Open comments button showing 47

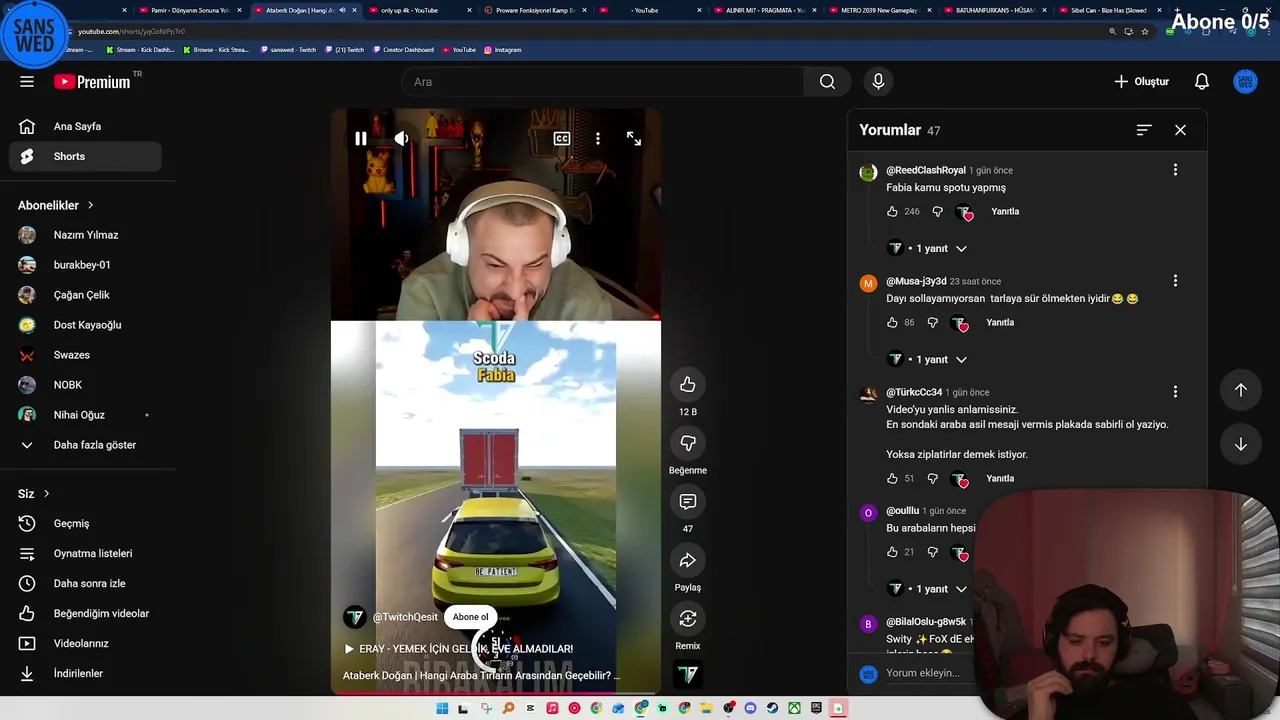[x=688, y=502]
